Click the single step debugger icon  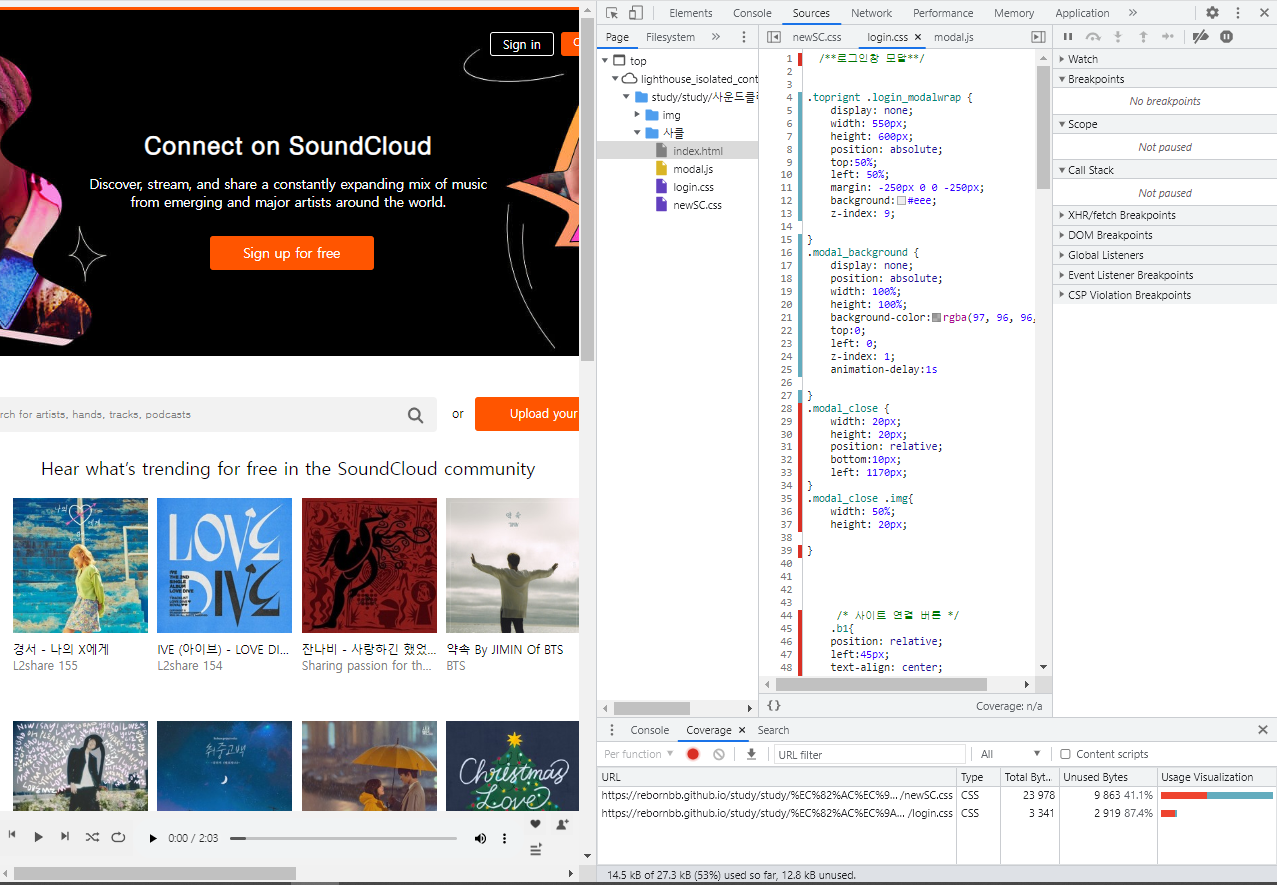pyautogui.click(x=1167, y=37)
